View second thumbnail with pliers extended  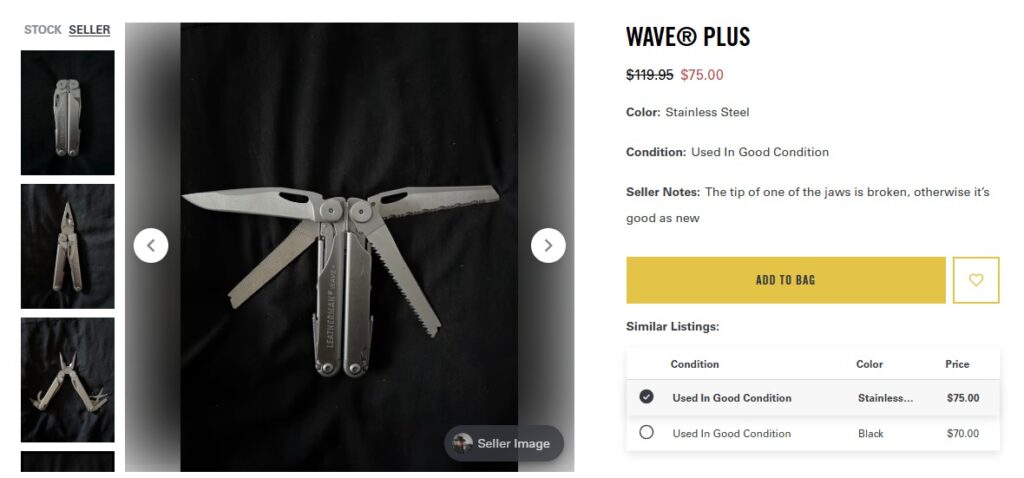[68, 246]
